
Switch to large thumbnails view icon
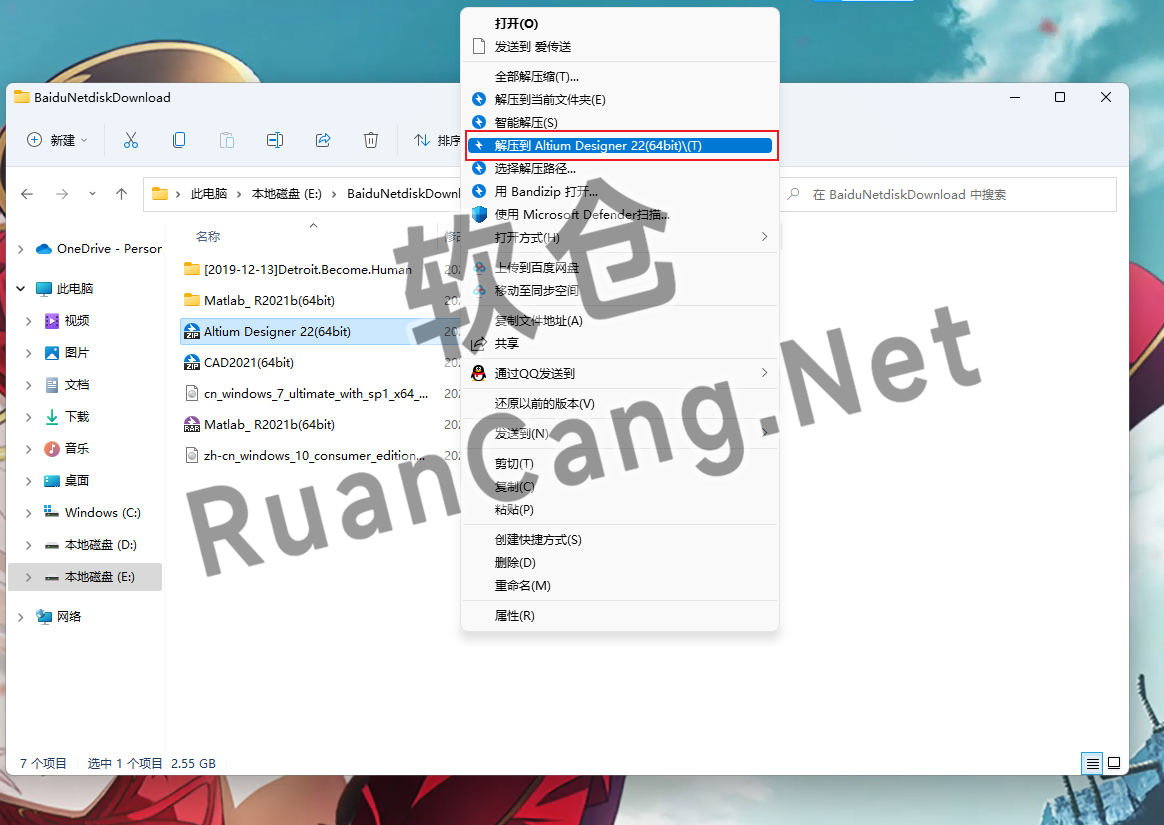point(1113,763)
